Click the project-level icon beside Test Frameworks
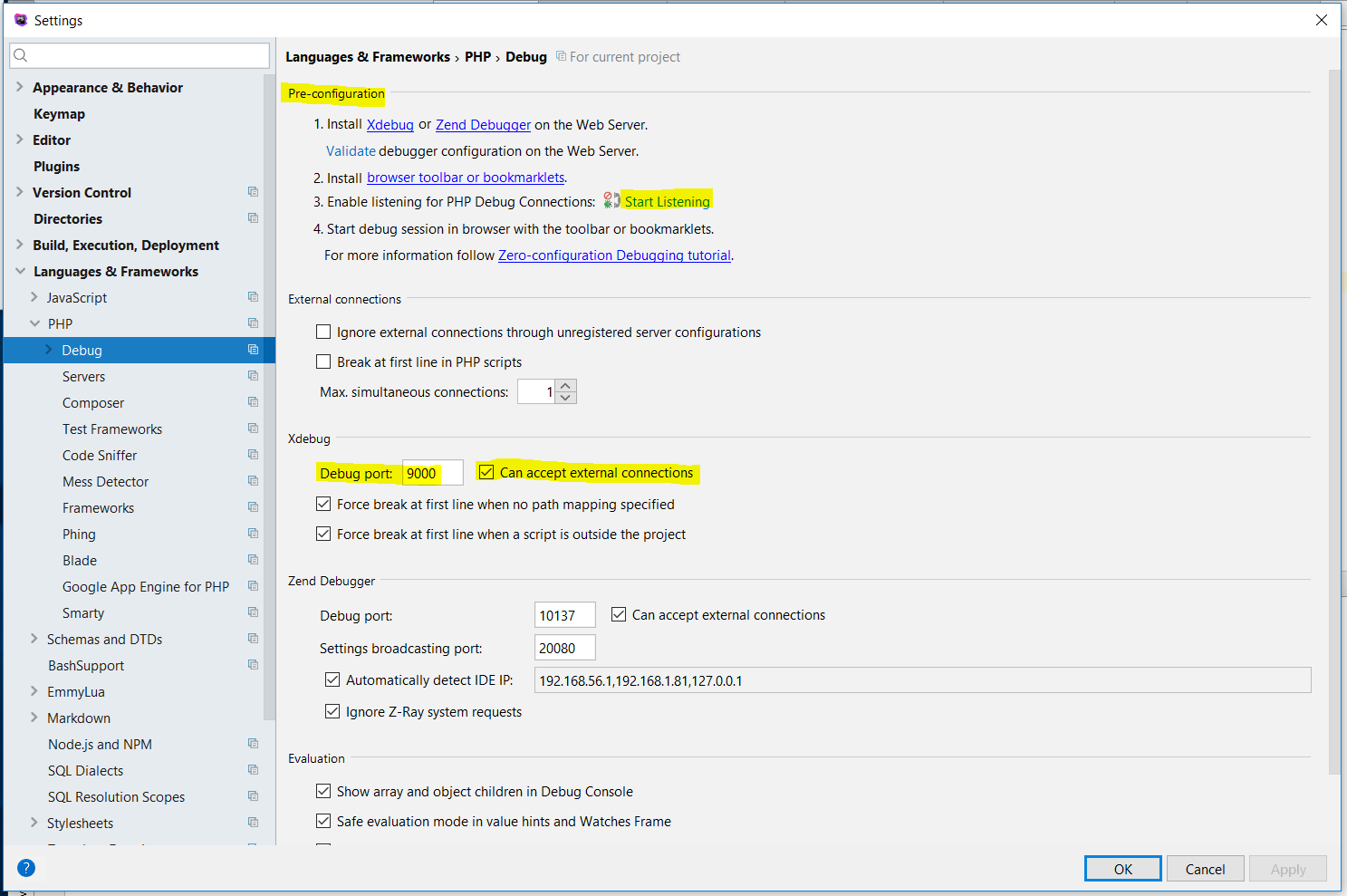 pyautogui.click(x=253, y=429)
